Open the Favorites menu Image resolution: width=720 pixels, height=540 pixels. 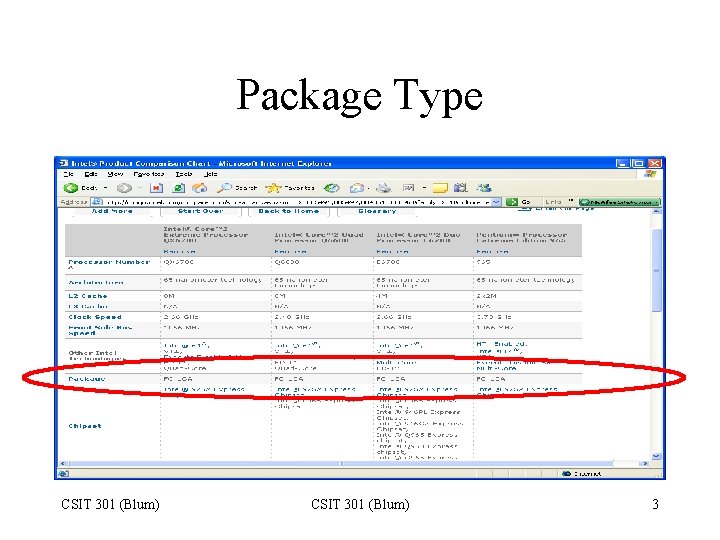149,174
